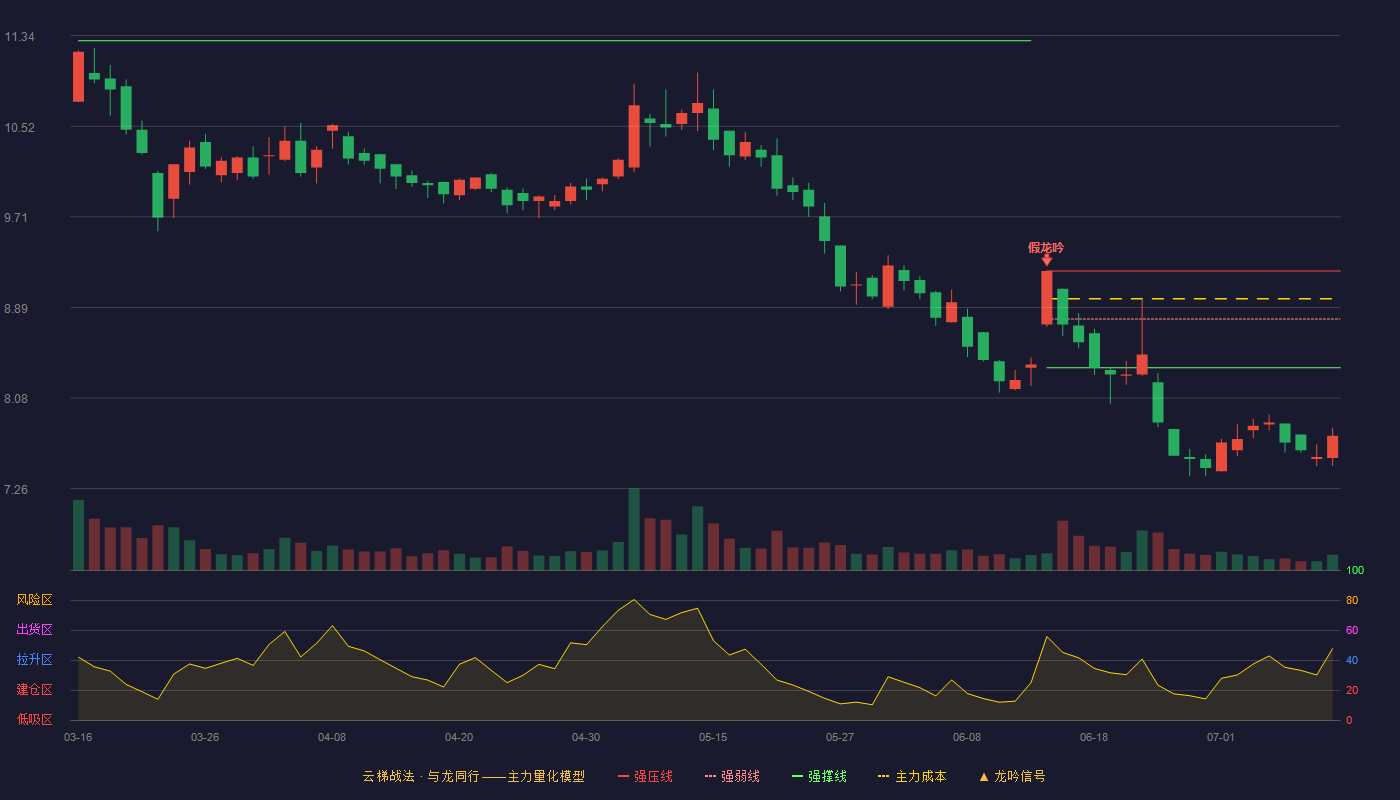Click the 04-30 date label
Image resolution: width=1400 pixels, height=800 pixels.
tap(586, 737)
